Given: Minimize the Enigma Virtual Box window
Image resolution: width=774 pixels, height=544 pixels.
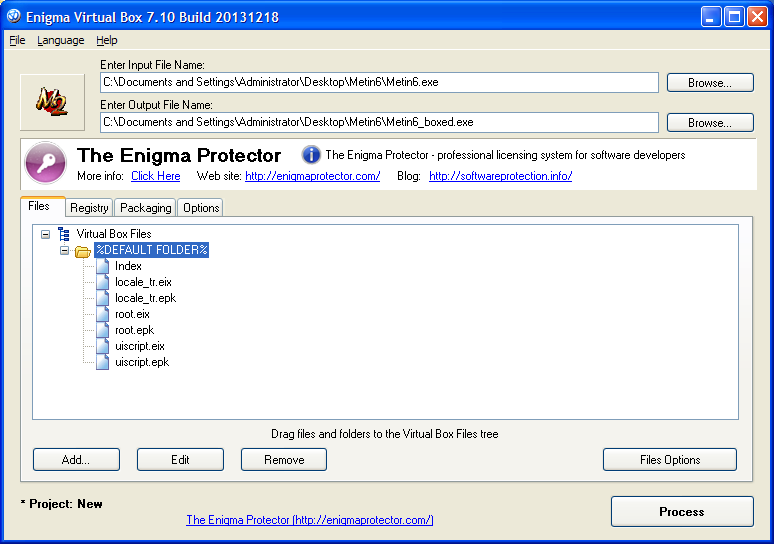Looking at the screenshot, I should [x=711, y=17].
